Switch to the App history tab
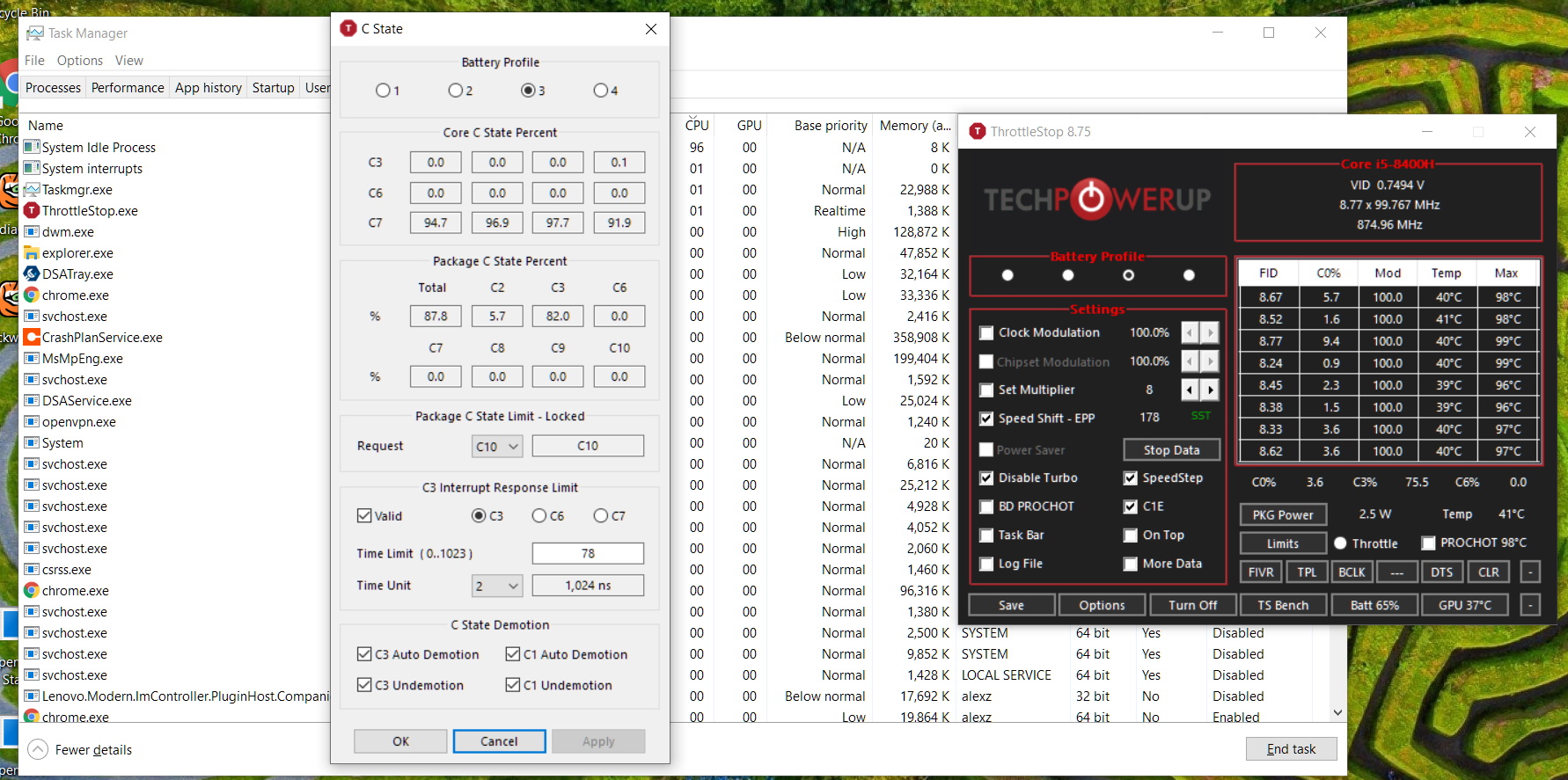This screenshot has width=1568, height=780. tap(209, 88)
